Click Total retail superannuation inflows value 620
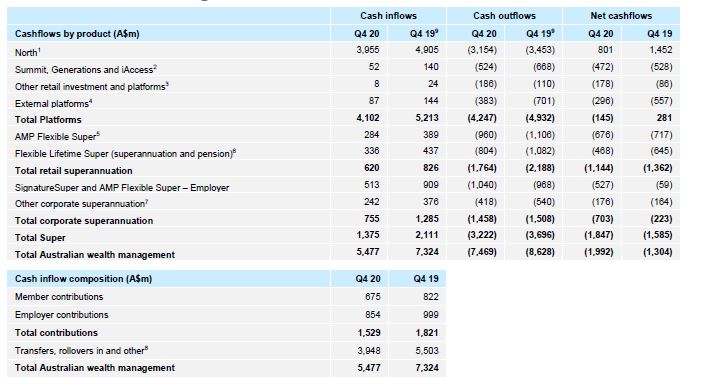The width and height of the screenshot is (710, 378). (372, 168)
